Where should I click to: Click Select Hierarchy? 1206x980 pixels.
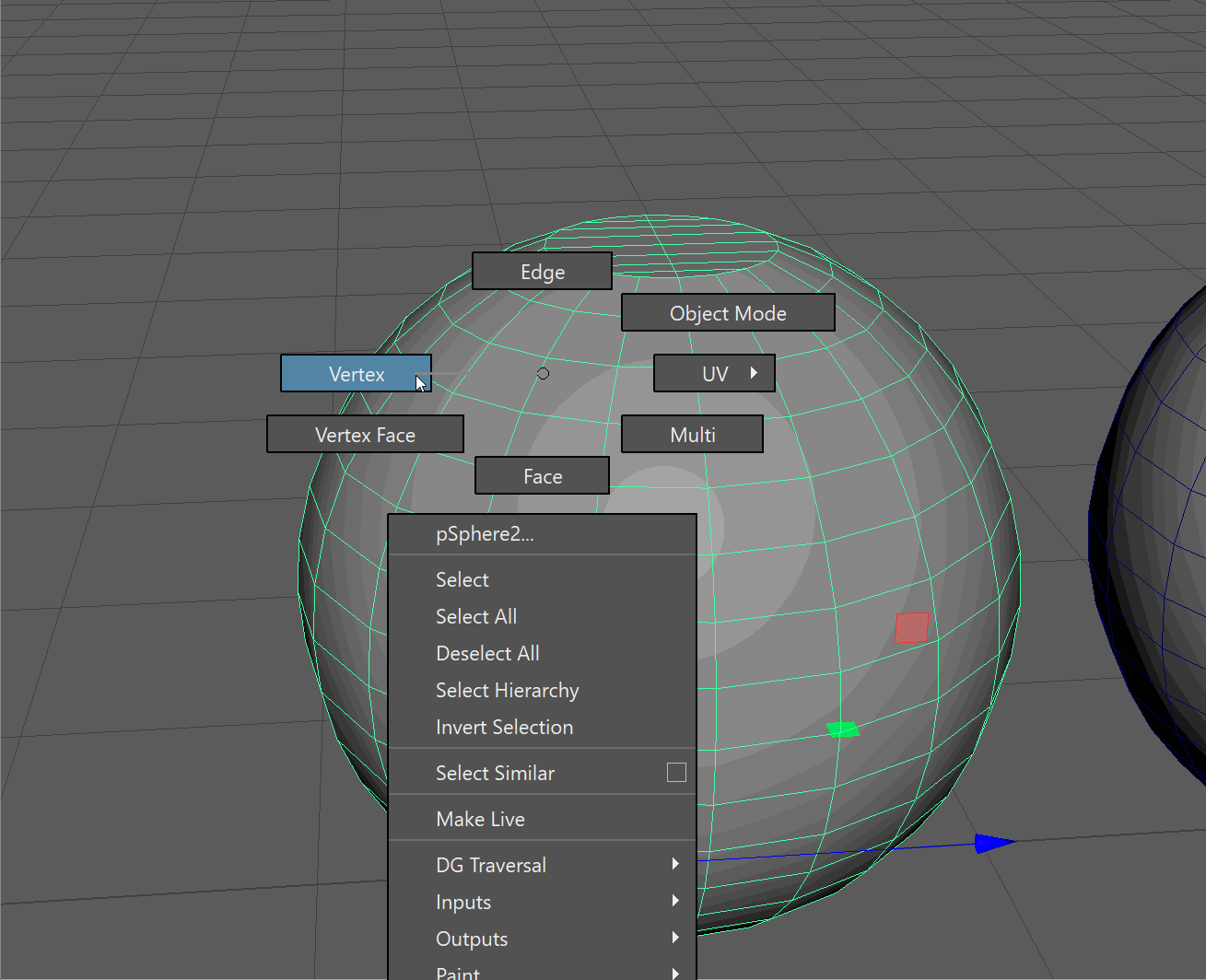[x=507, y=690]
